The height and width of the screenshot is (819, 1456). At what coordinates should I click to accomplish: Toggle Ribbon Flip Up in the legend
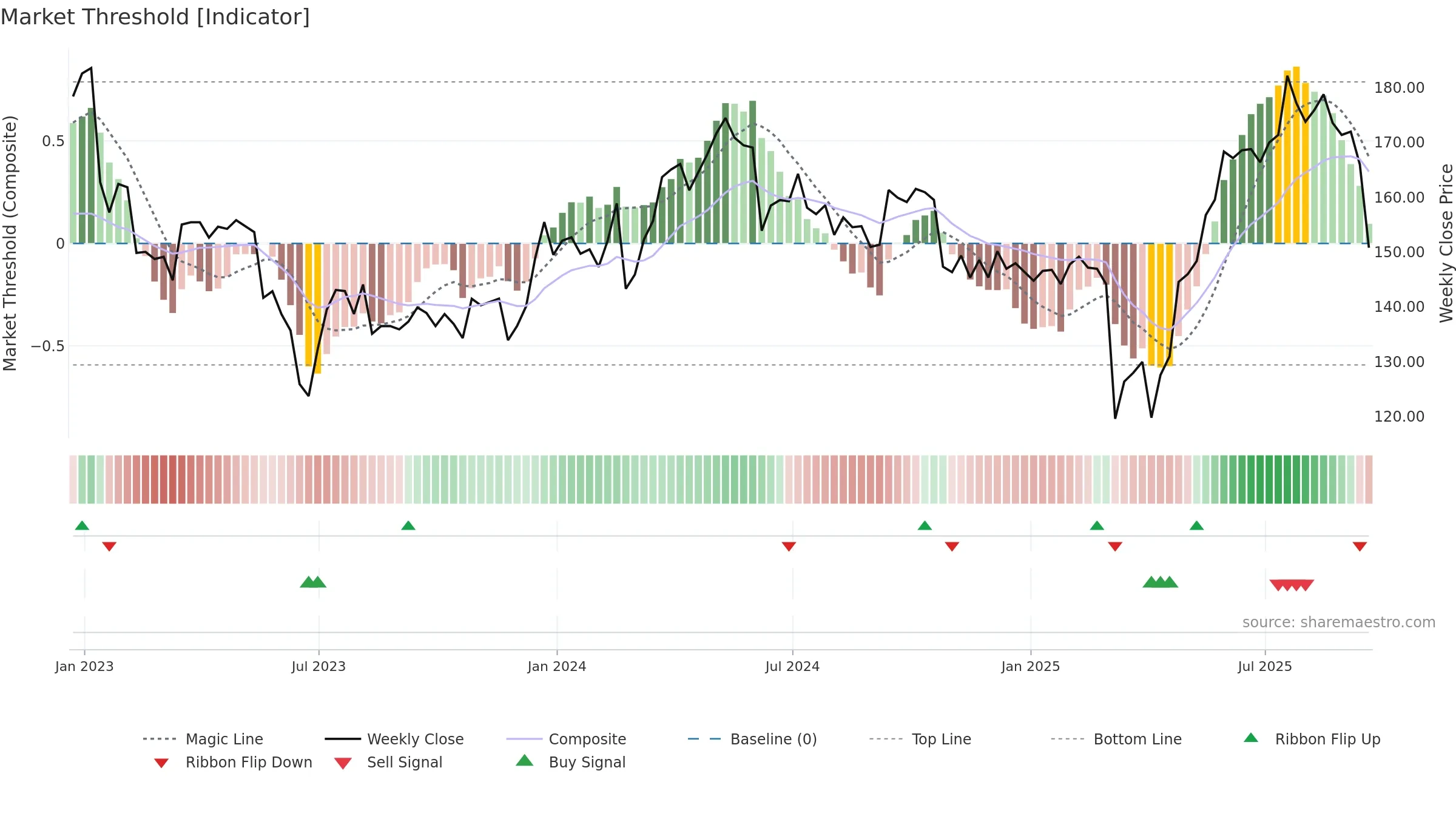1312,739
